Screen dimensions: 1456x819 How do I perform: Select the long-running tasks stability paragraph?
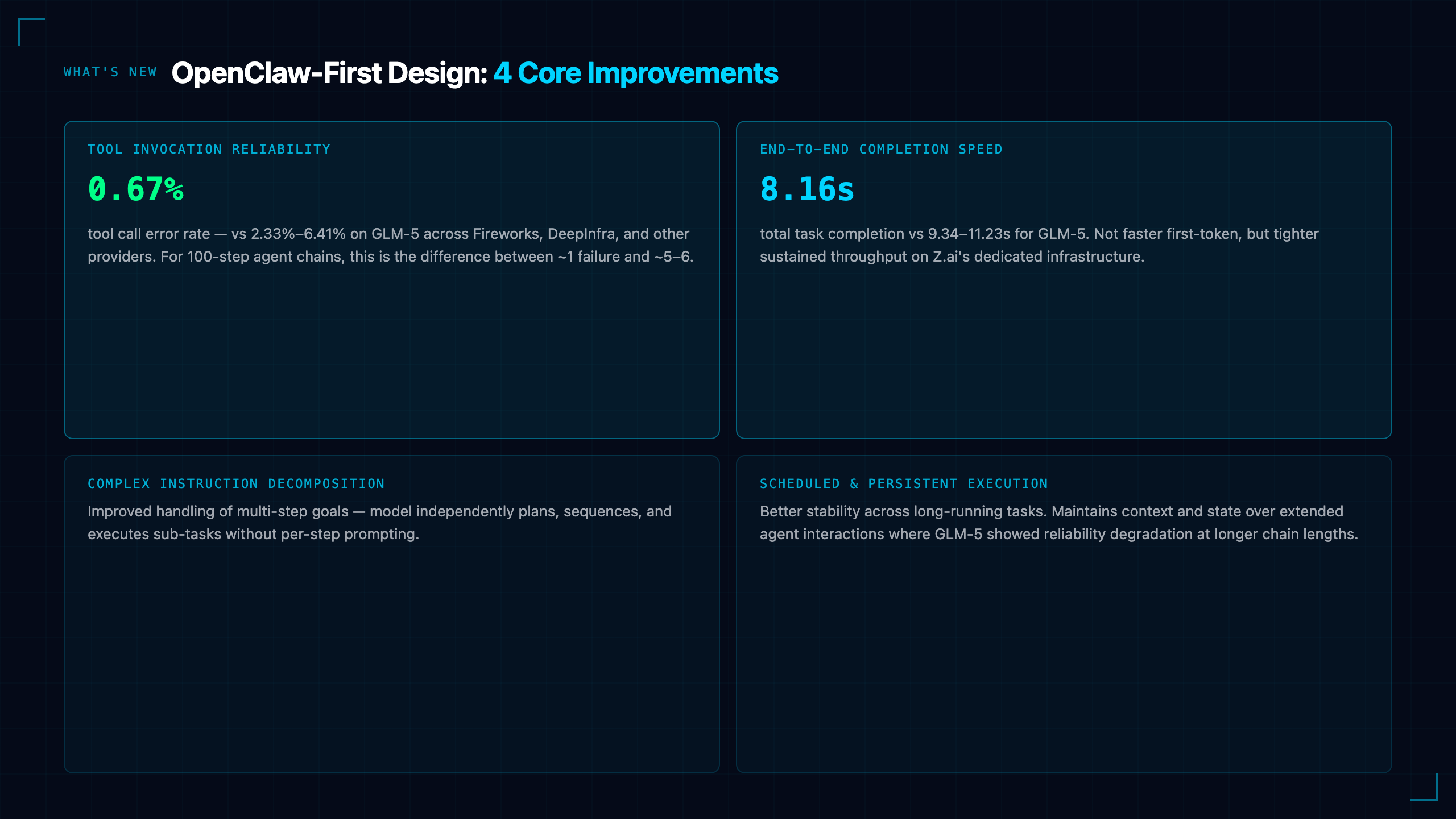click(1058, 523)
